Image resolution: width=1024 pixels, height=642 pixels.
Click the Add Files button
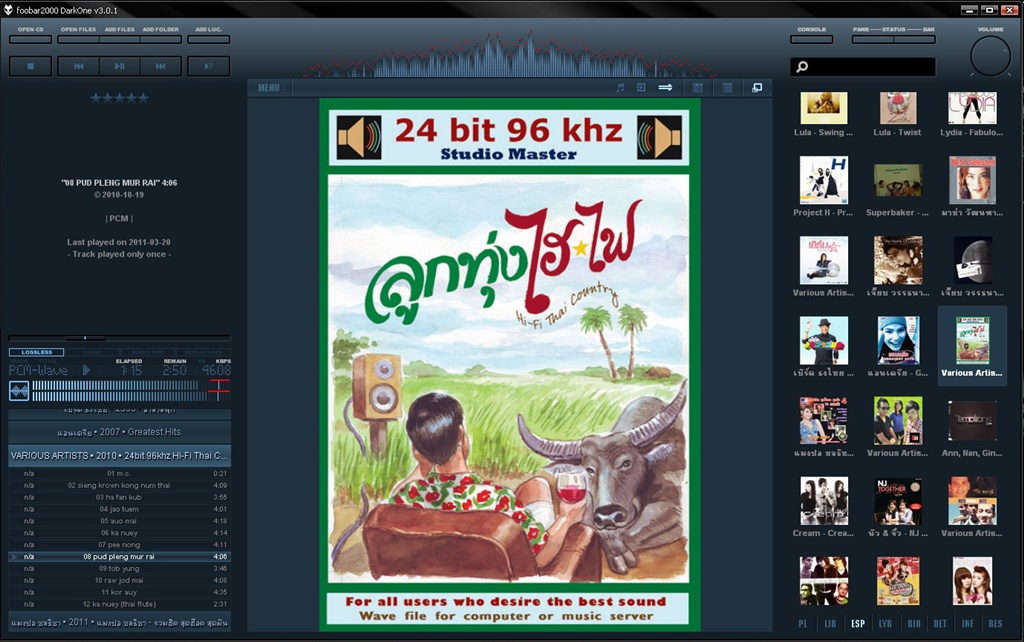click(x=120, y=39)
